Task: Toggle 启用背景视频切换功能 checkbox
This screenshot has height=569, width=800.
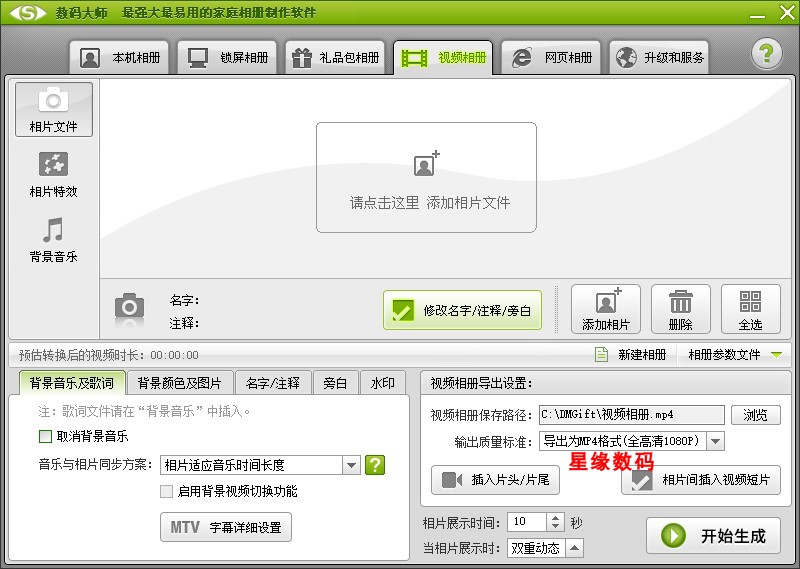Action: (166, 491)
